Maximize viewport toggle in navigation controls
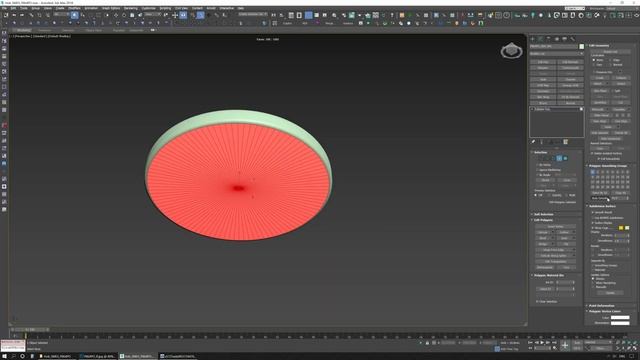 [x=635, y=348]
